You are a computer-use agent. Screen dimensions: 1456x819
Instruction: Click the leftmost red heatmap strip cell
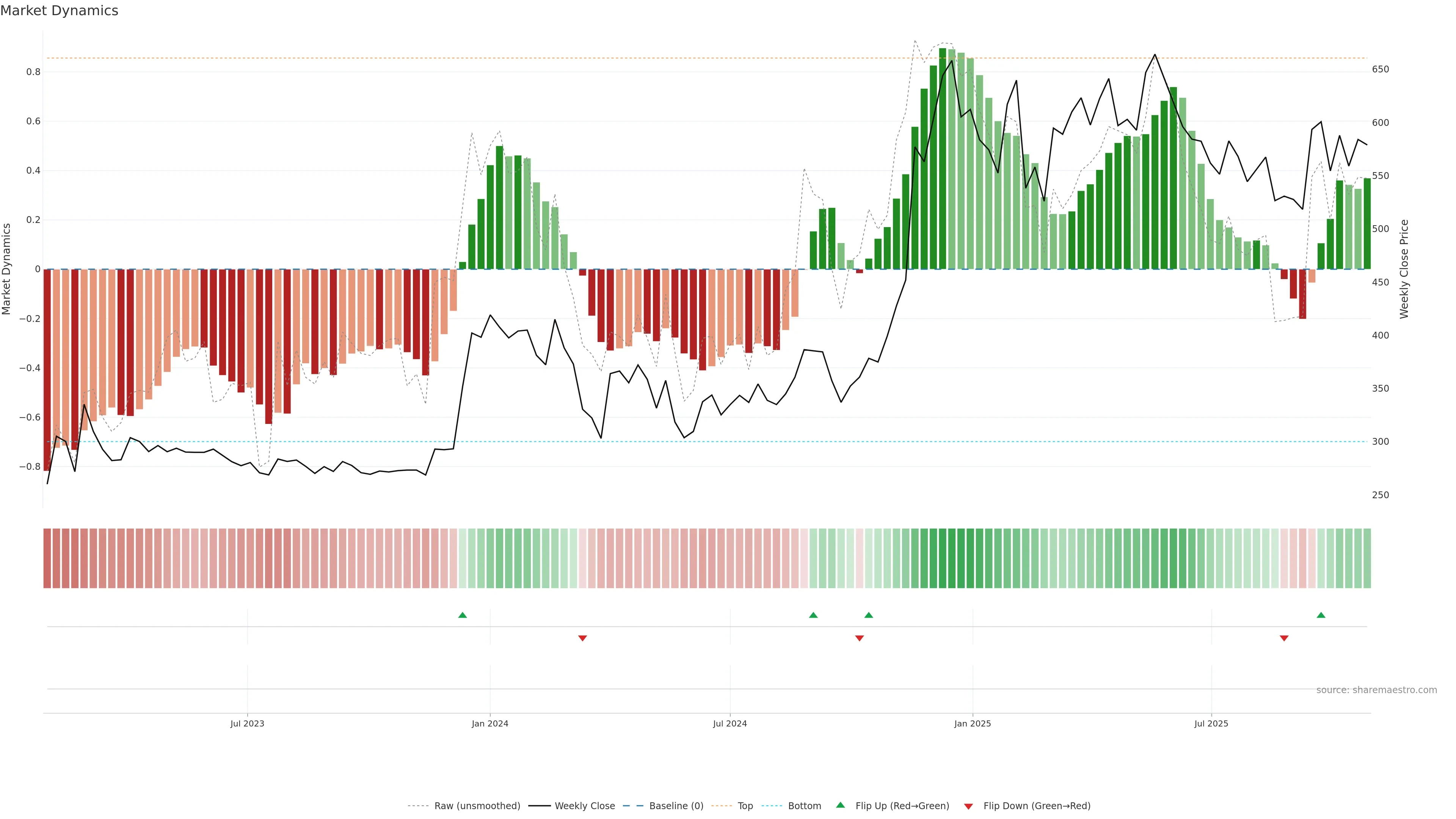pyautogui.click(x=47, y=559)
